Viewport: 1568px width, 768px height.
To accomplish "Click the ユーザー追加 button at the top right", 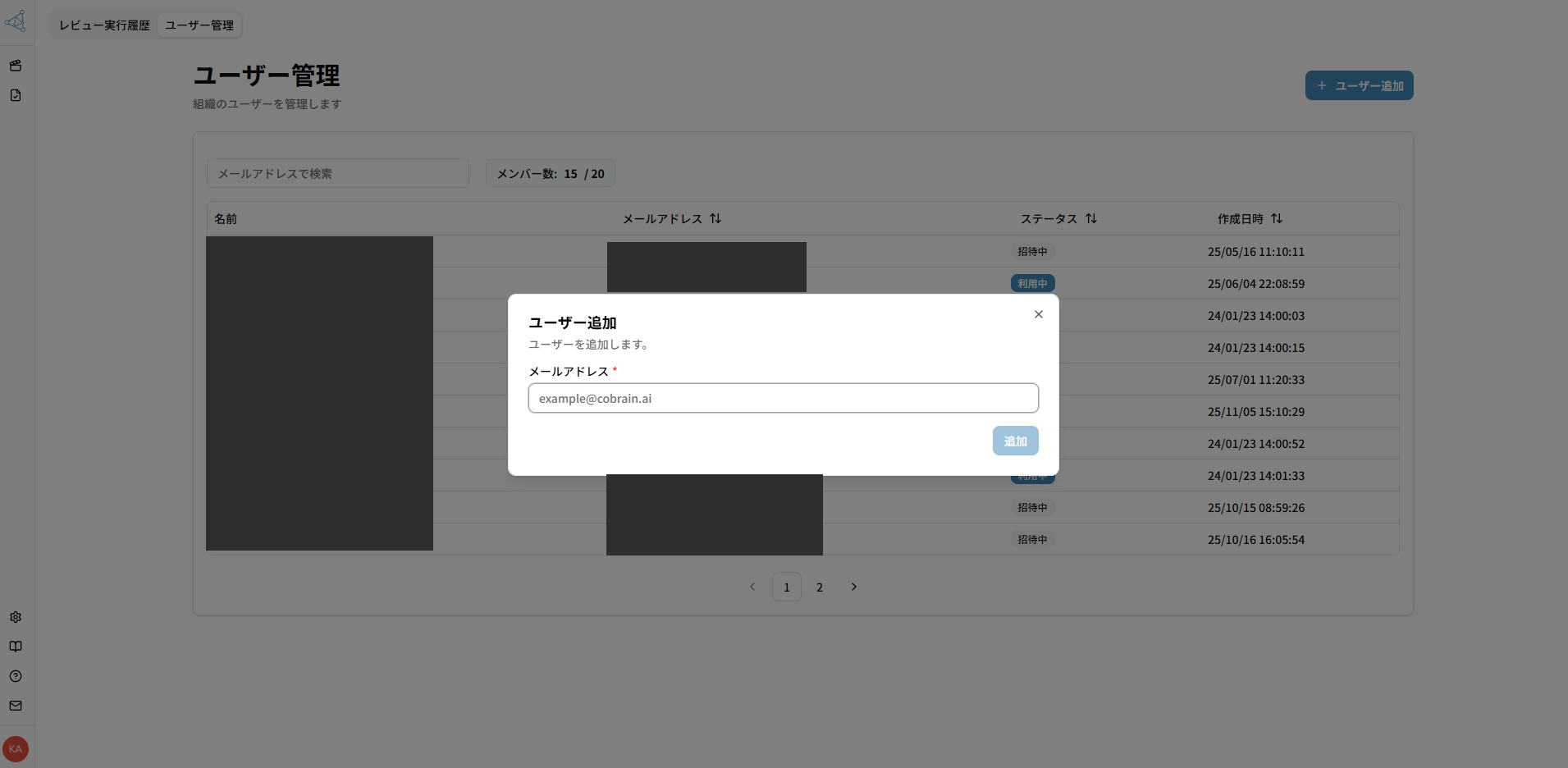I will 1358,85.
